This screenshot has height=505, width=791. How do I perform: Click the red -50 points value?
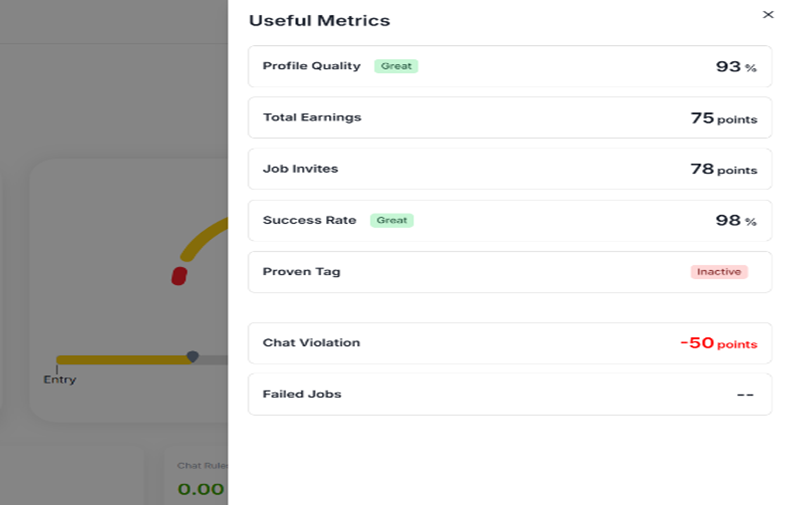coord(718,343)
